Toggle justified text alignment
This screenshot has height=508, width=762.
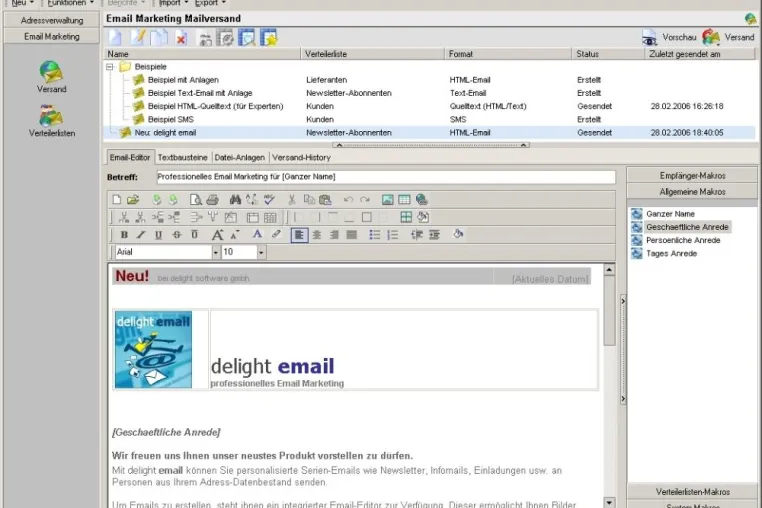tap(352, 235)
